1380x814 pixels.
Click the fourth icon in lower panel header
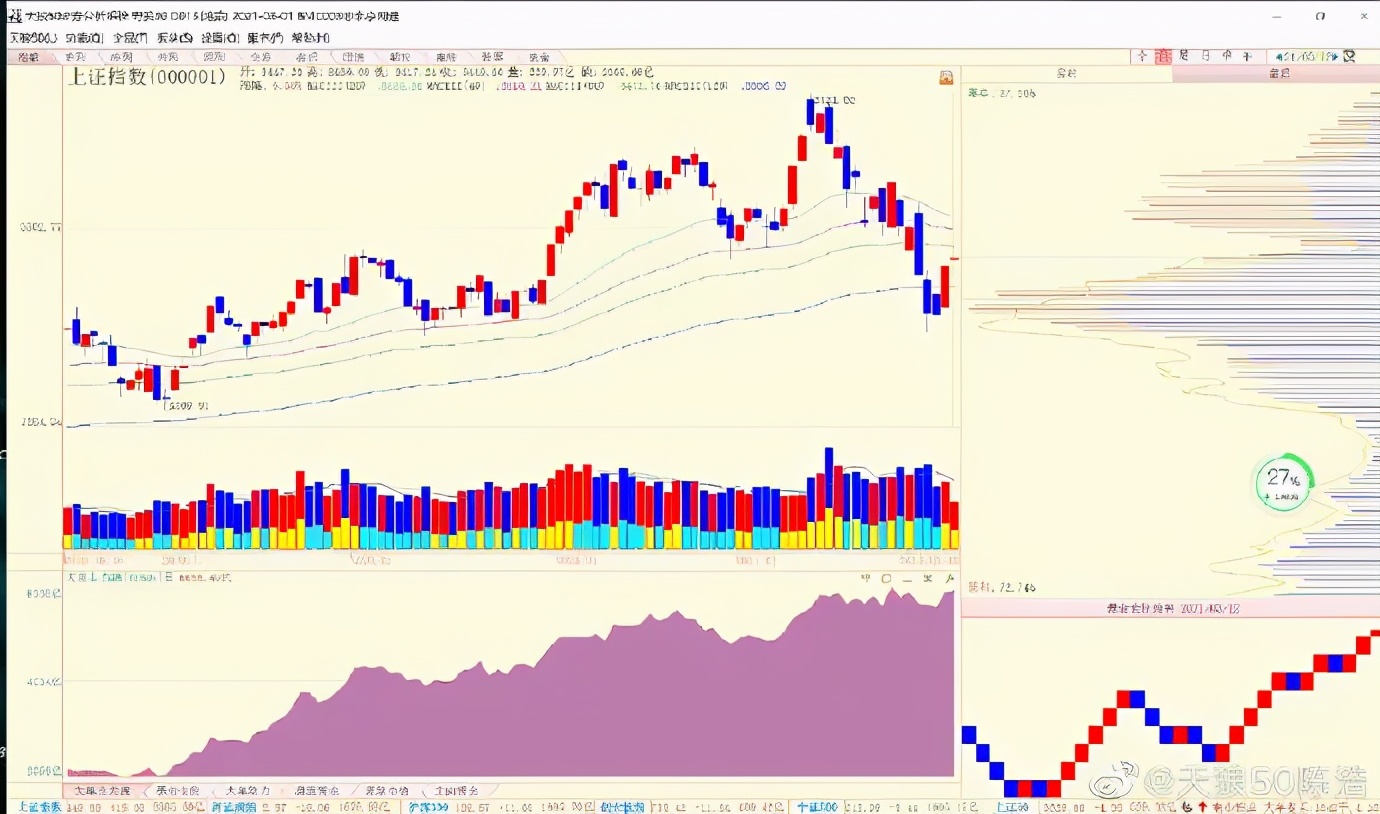(928, 578)
